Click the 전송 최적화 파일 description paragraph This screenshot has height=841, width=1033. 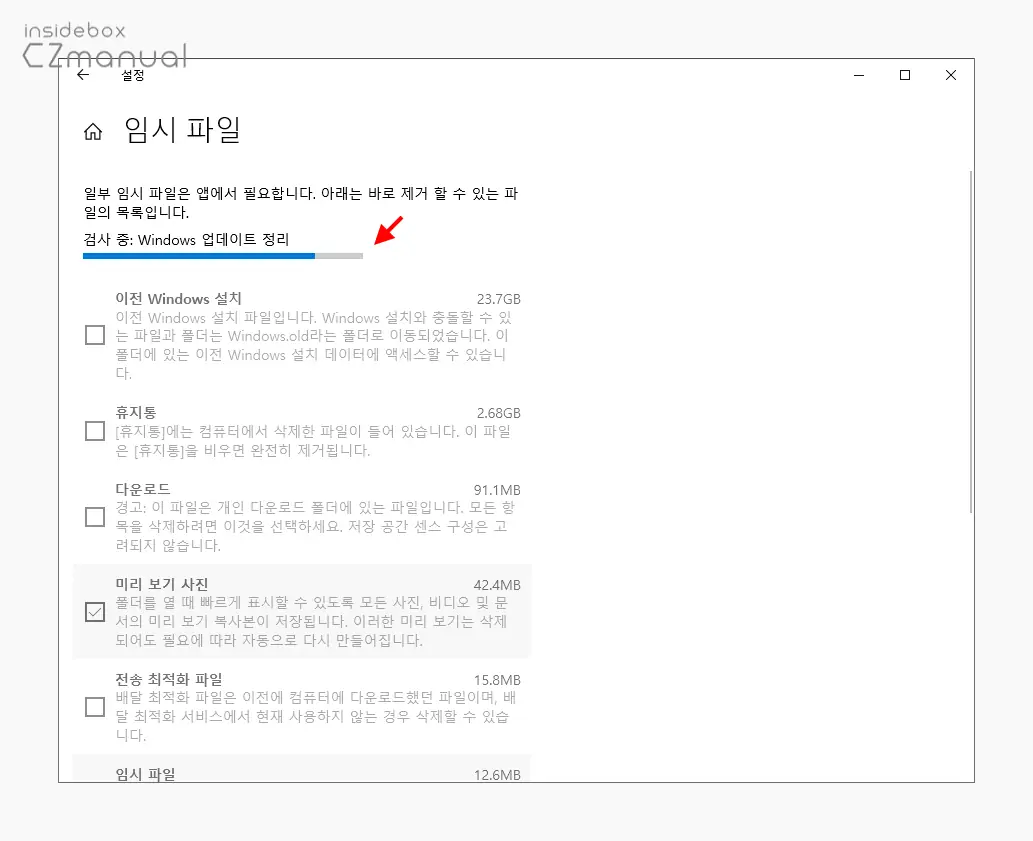[316, 716]
